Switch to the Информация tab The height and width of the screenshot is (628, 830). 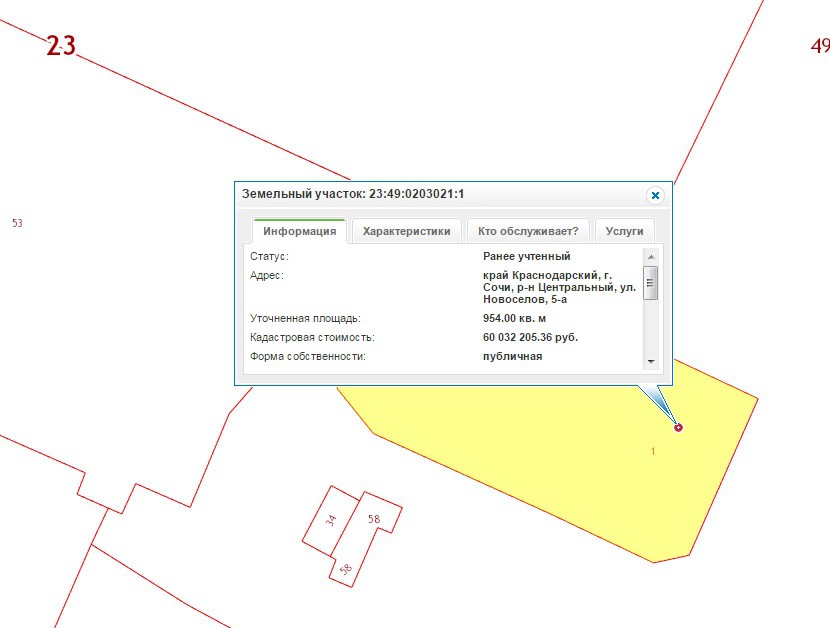click(x=299, y=231)
